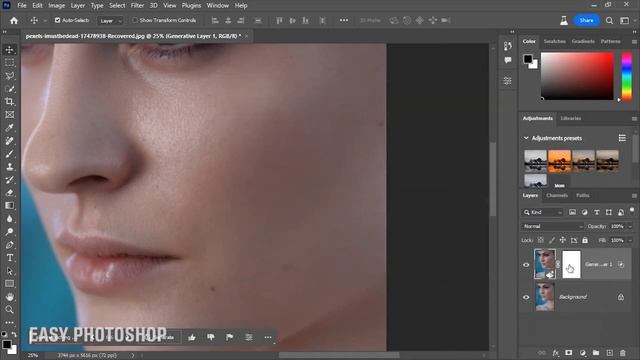The width and height of the screenshot is (640, 360).
Task: Open the Fill slider dropdown
Action: pos(630,240)
